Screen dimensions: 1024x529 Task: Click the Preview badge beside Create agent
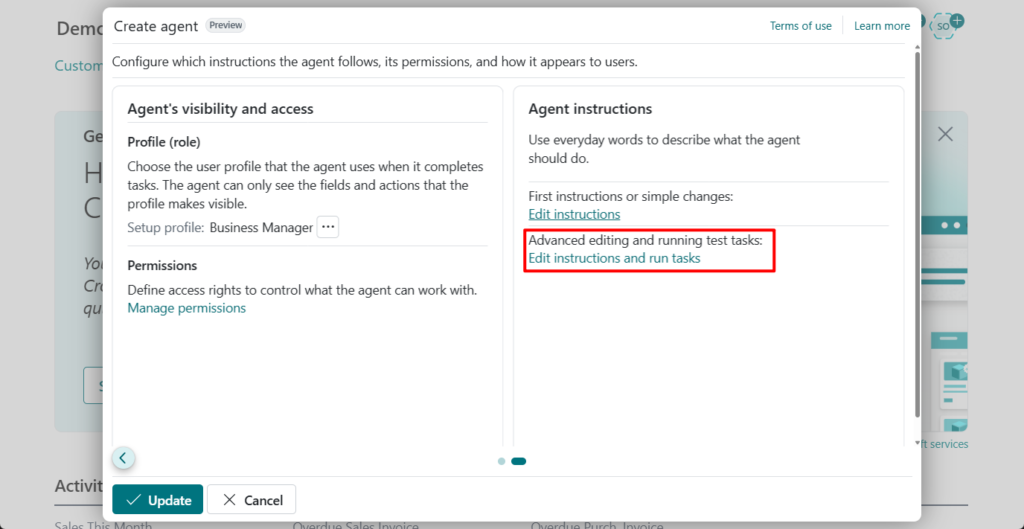(x=225, y=25)
